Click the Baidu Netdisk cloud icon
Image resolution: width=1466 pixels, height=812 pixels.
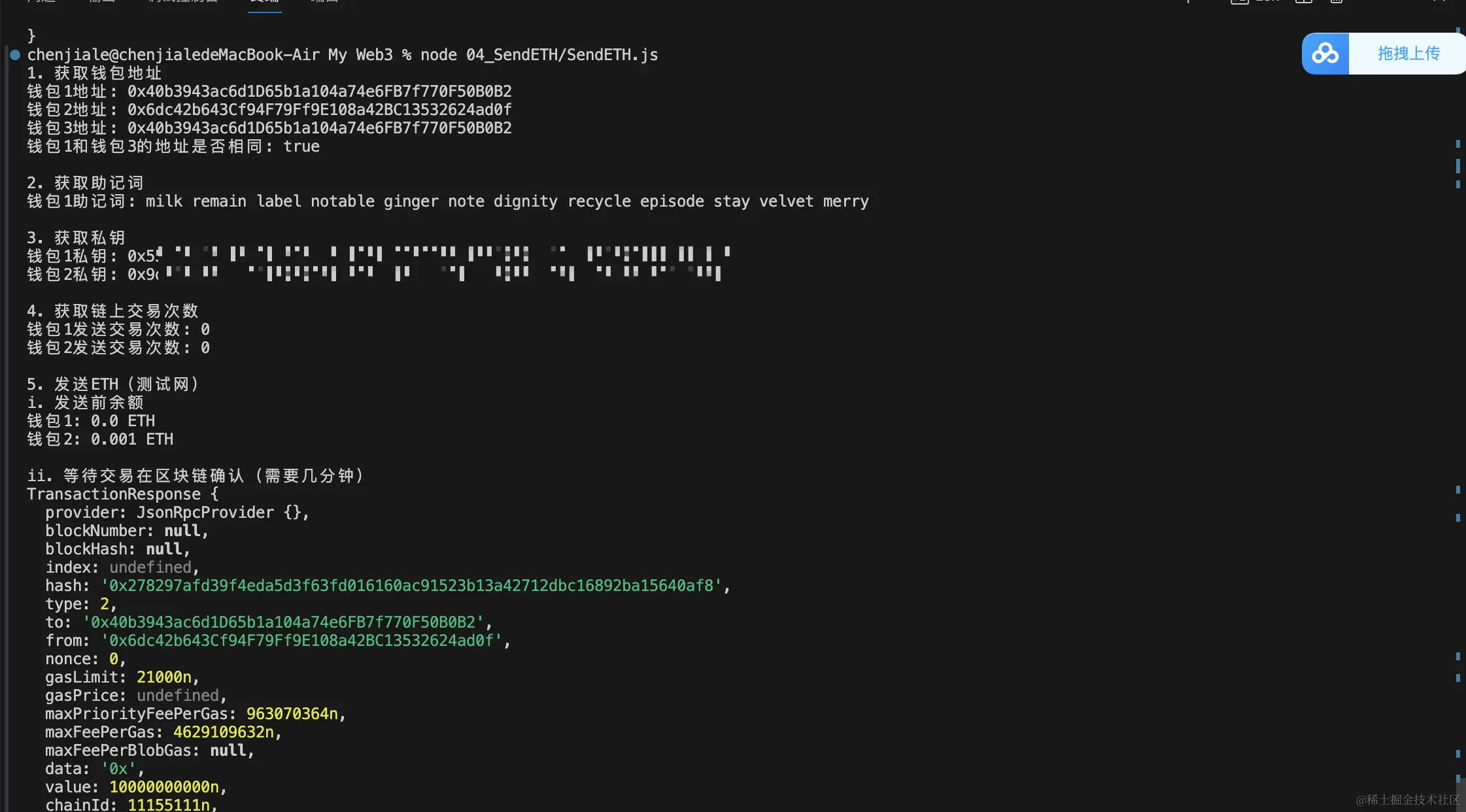click(1325, 54)
